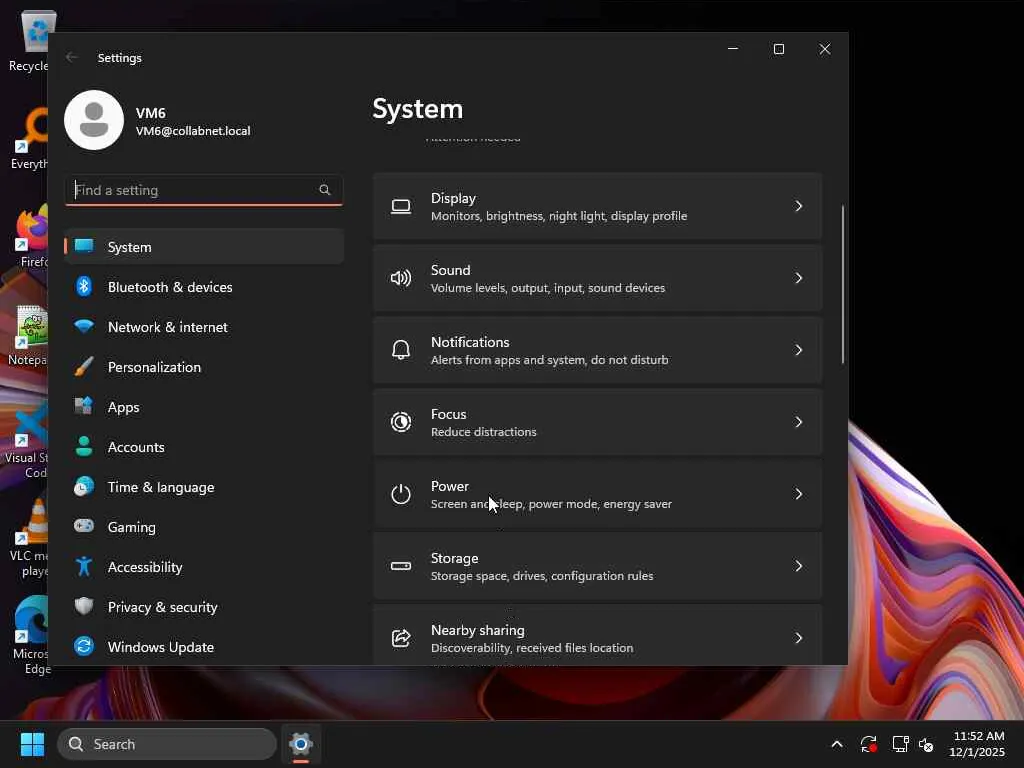
Task: Select Apps in the settings sidebar
Action: click(124, 407)
